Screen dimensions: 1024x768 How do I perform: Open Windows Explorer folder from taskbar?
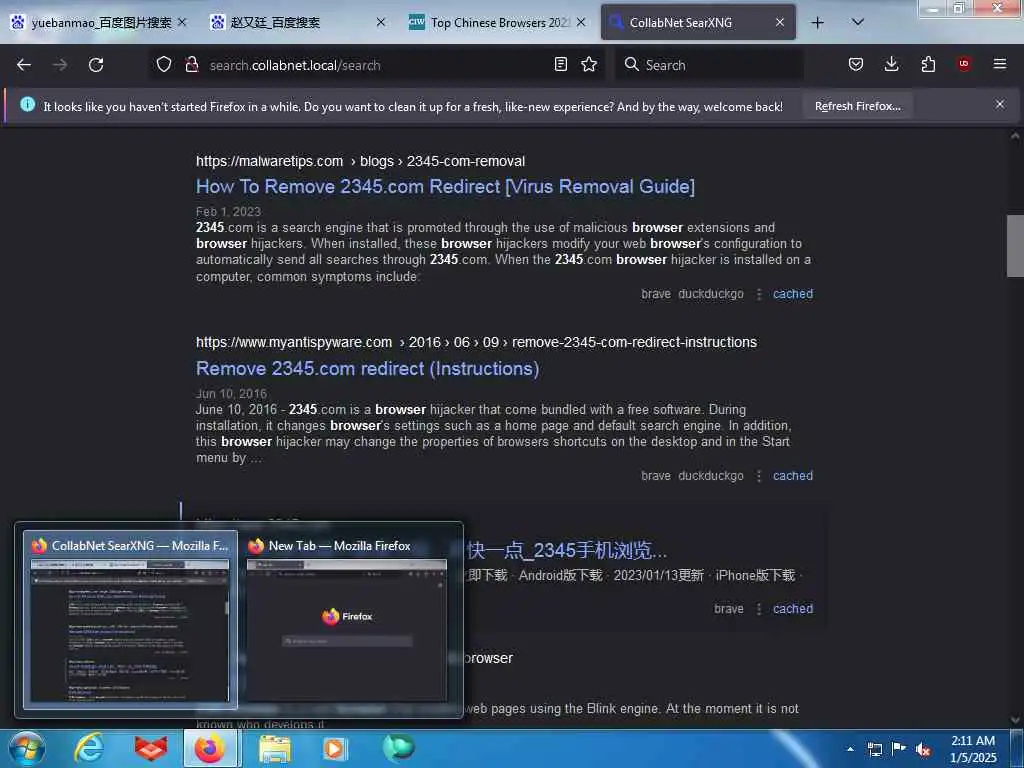pyautogui.click(x=274, y=748)
